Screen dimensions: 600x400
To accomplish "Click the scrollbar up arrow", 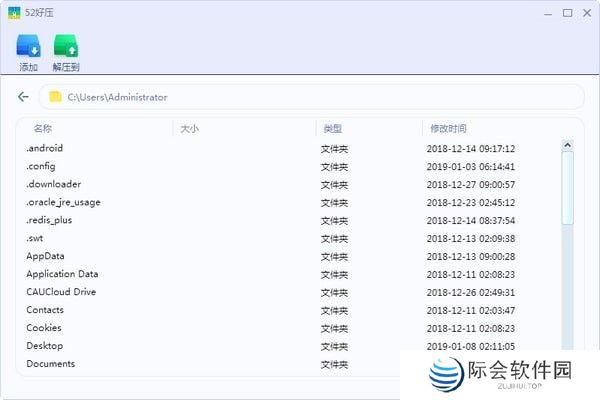I will [x=568, y=145].
